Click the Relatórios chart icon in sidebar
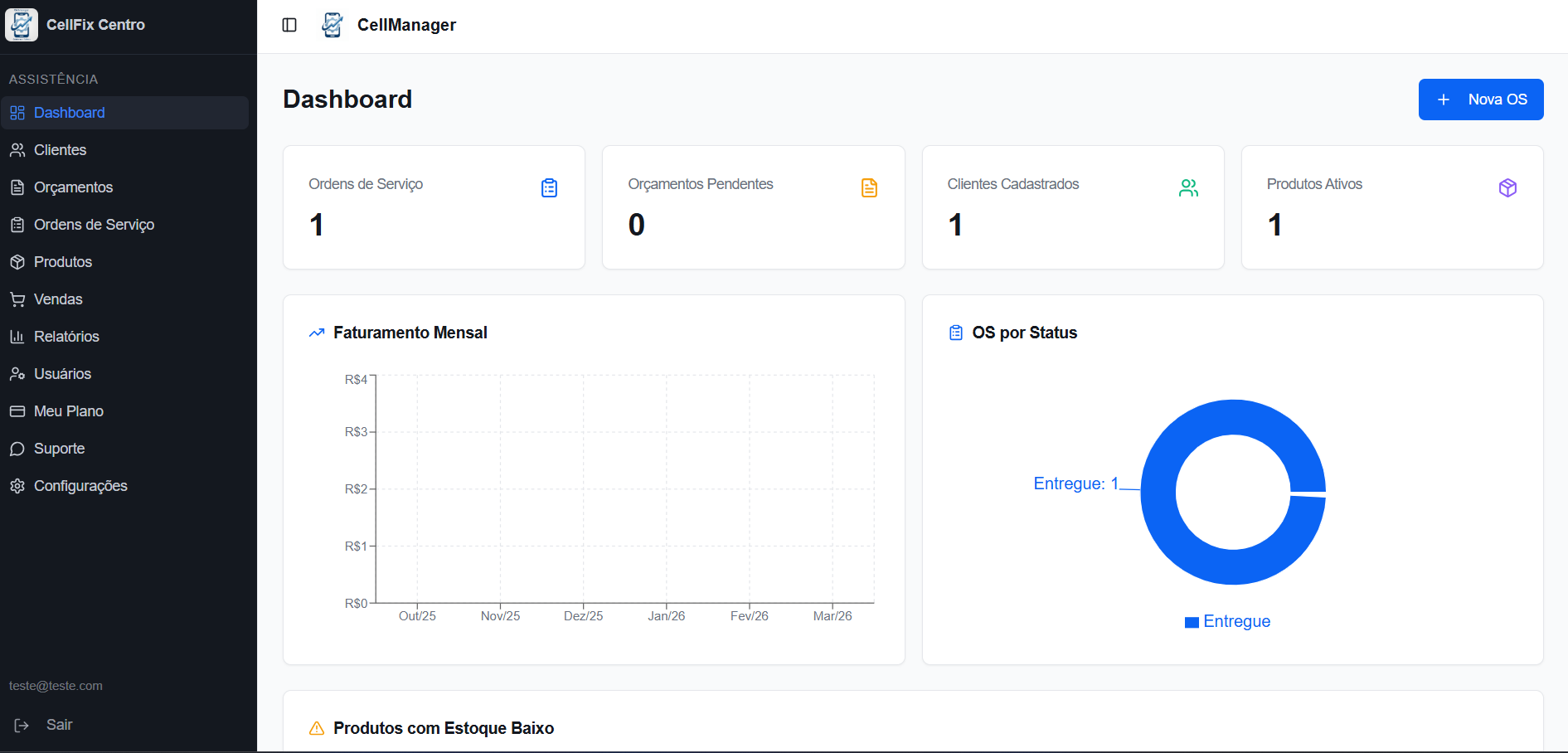Viewport: 1568px width, 753px height. point(17,337)
